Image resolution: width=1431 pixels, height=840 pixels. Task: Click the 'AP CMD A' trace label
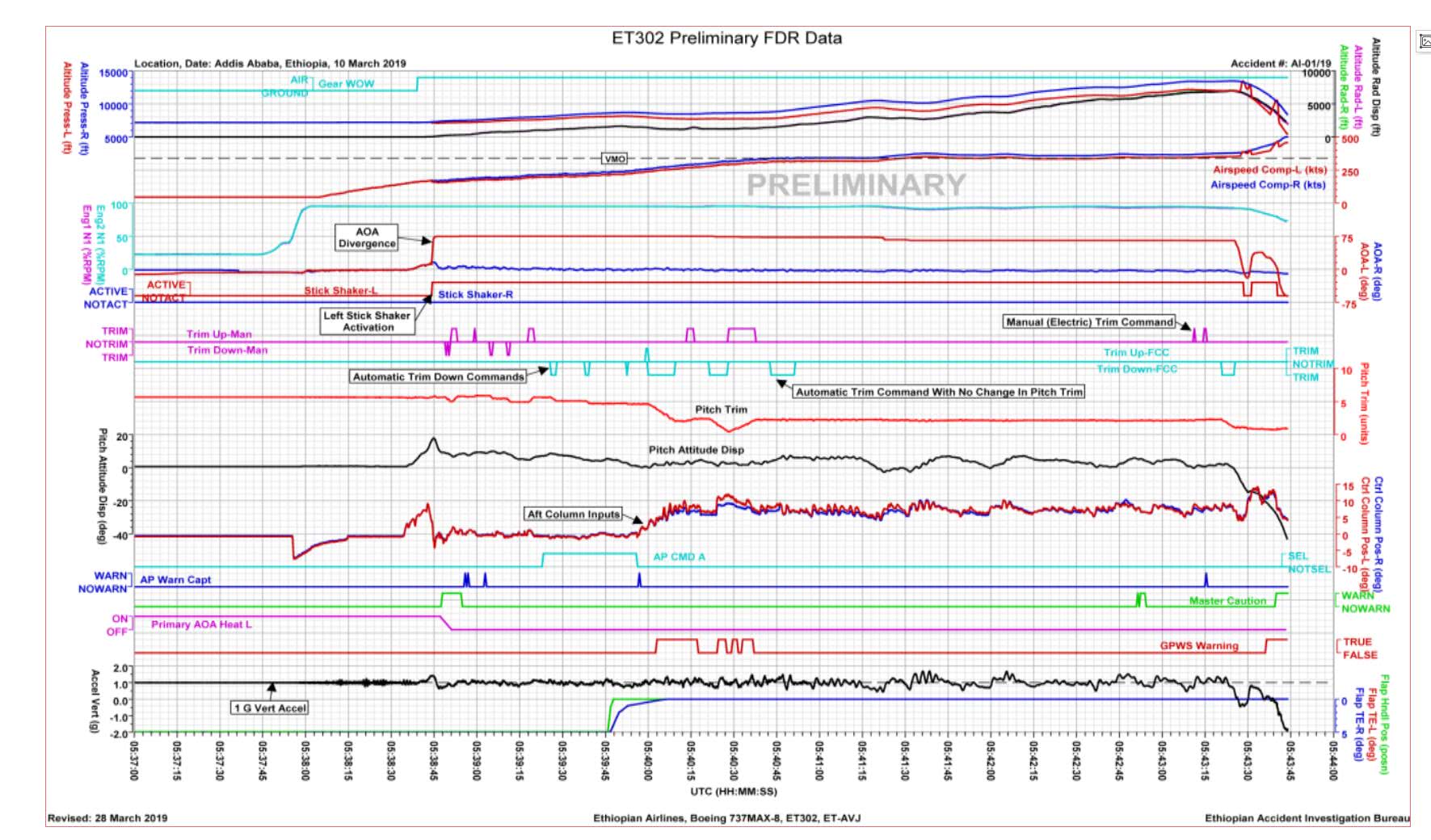pyautogui.click(x=679, y=556)
